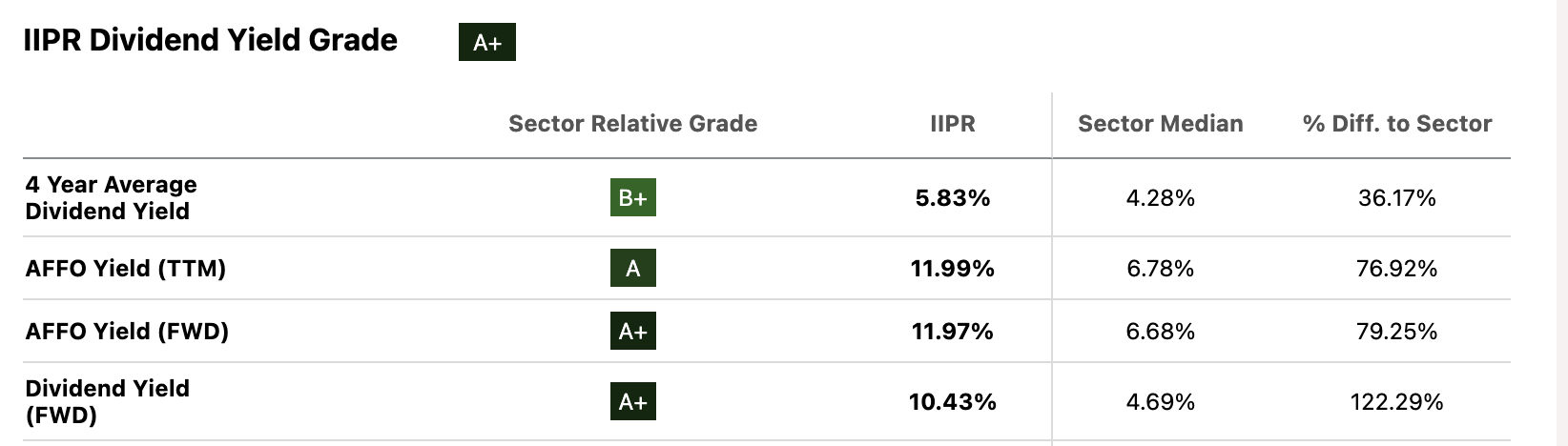Click the A grade badge for AFFO Yield (TTM)

632,269
